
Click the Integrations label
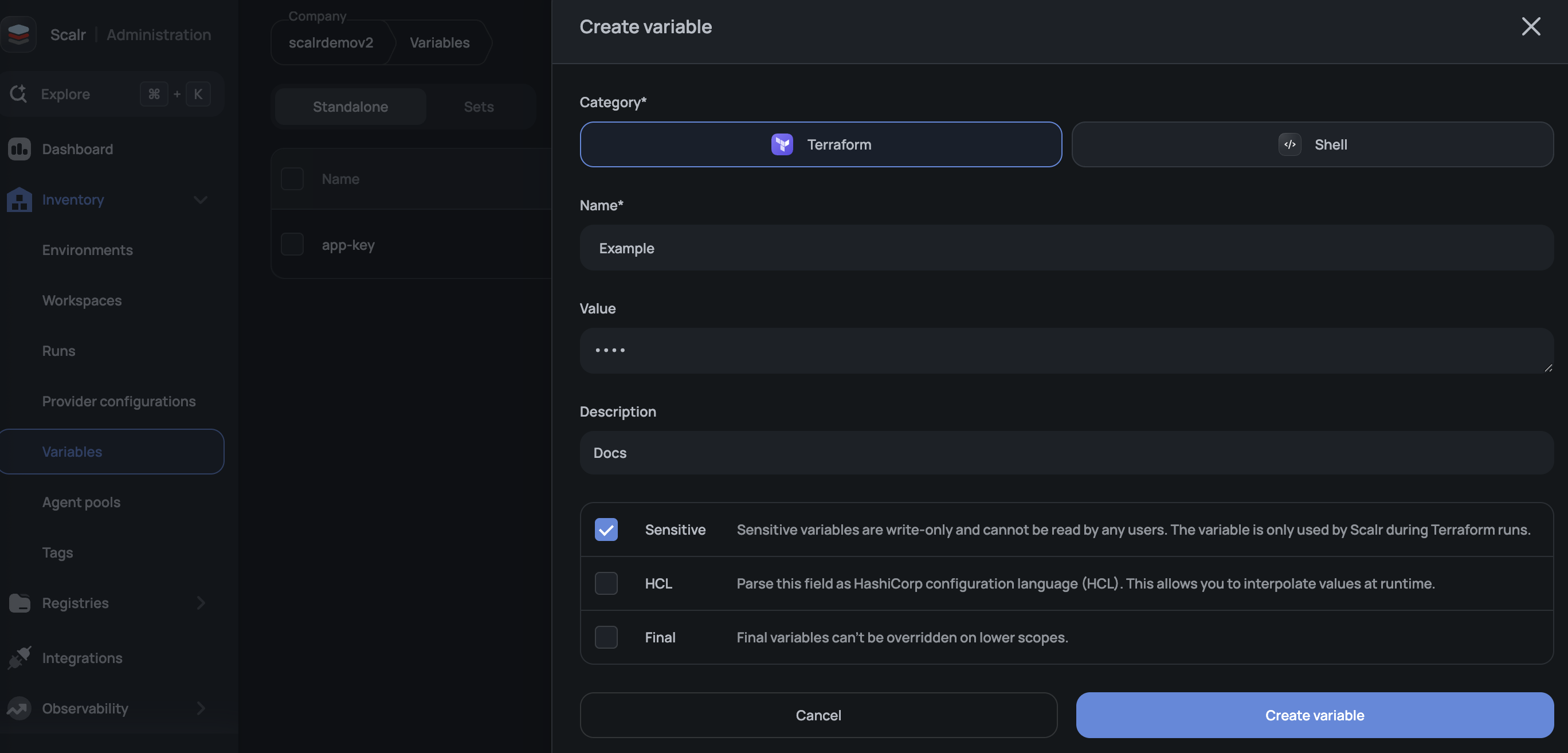[82, 657]
